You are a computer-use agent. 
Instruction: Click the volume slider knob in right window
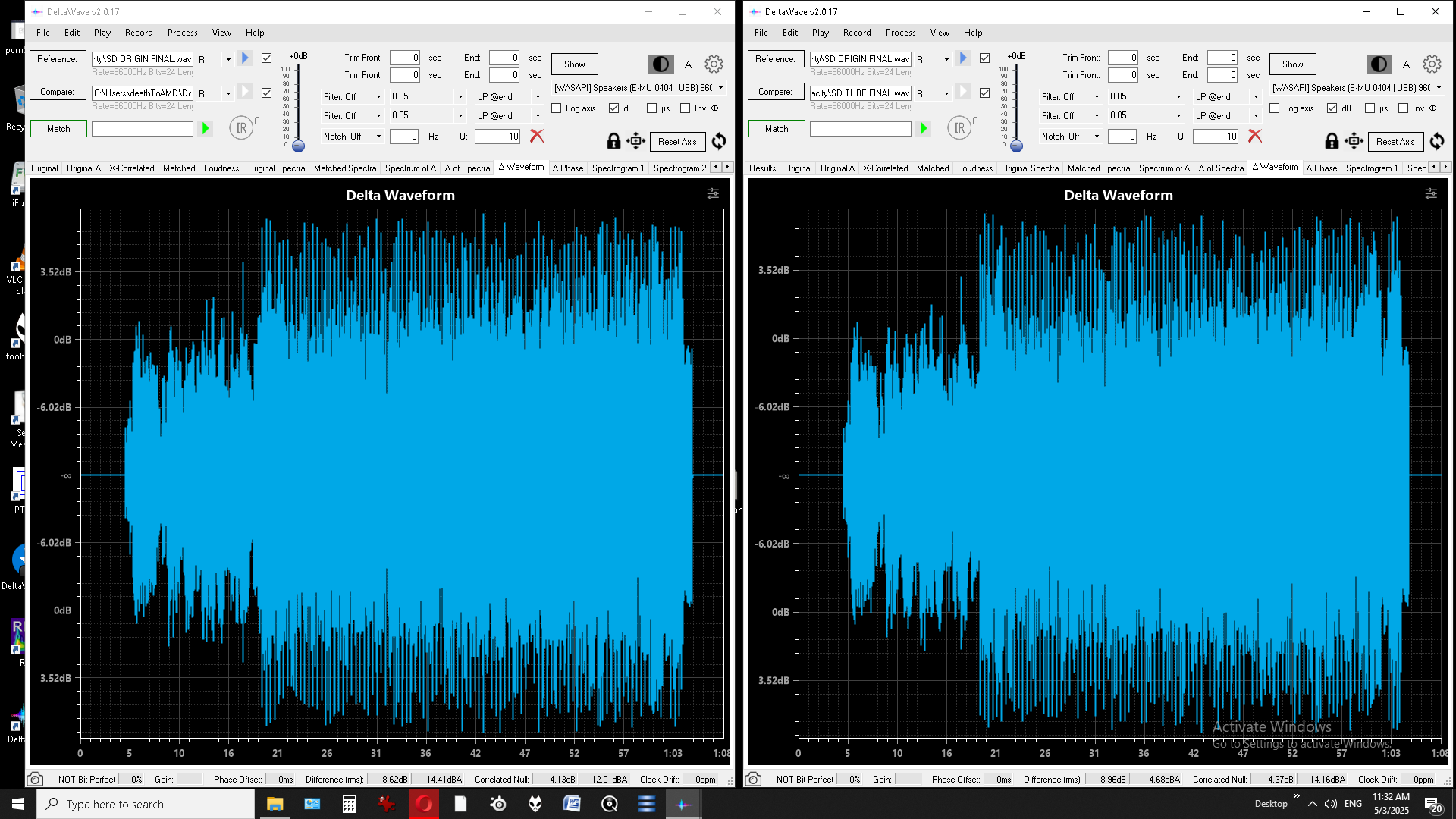[x=1016, y=146]
